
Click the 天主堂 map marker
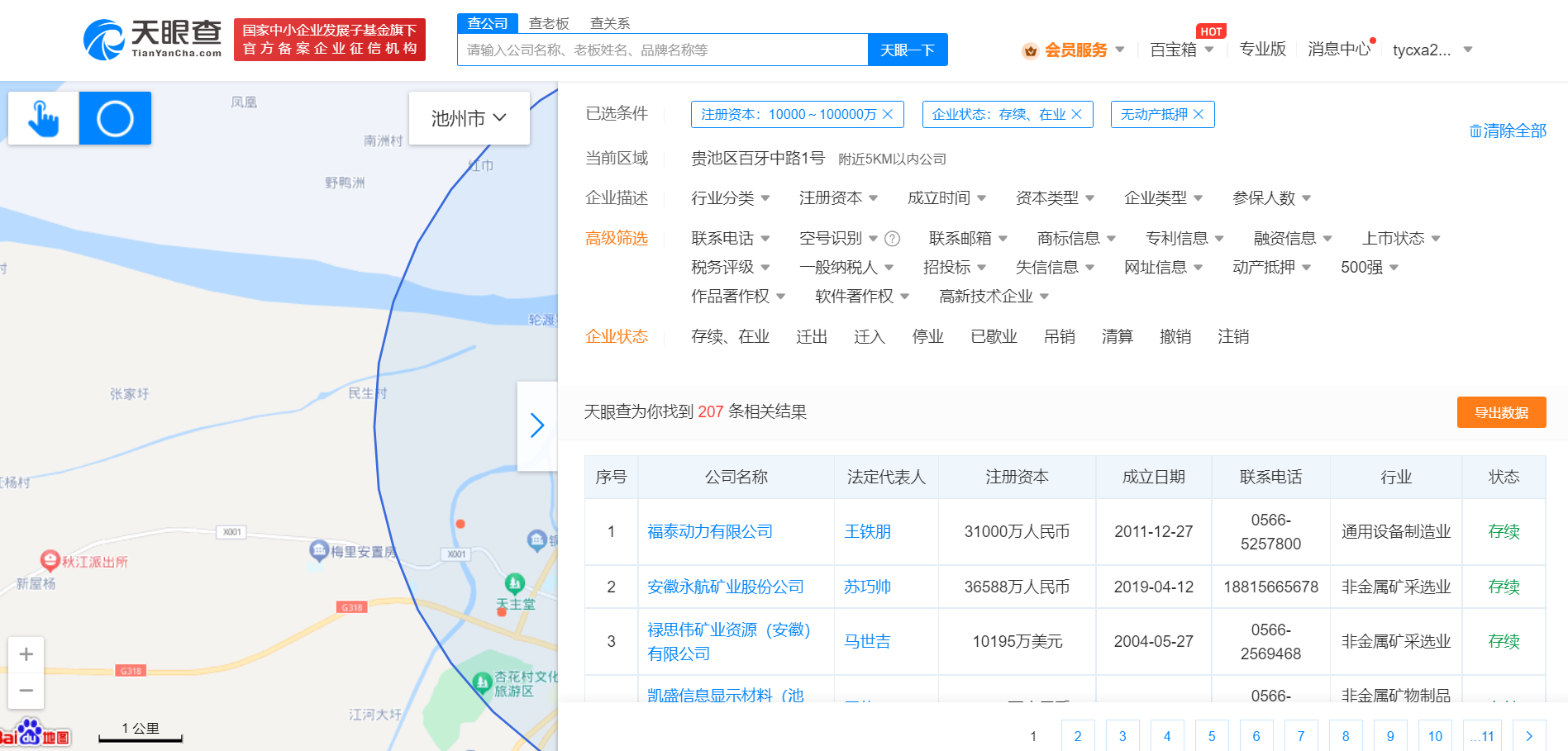(515, 584)
